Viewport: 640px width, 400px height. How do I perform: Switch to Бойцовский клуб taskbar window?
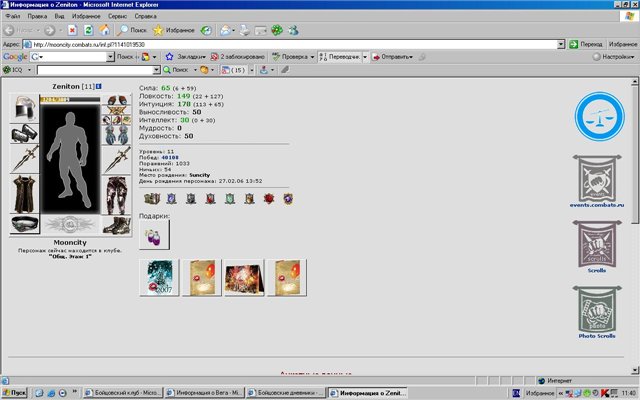123,393
